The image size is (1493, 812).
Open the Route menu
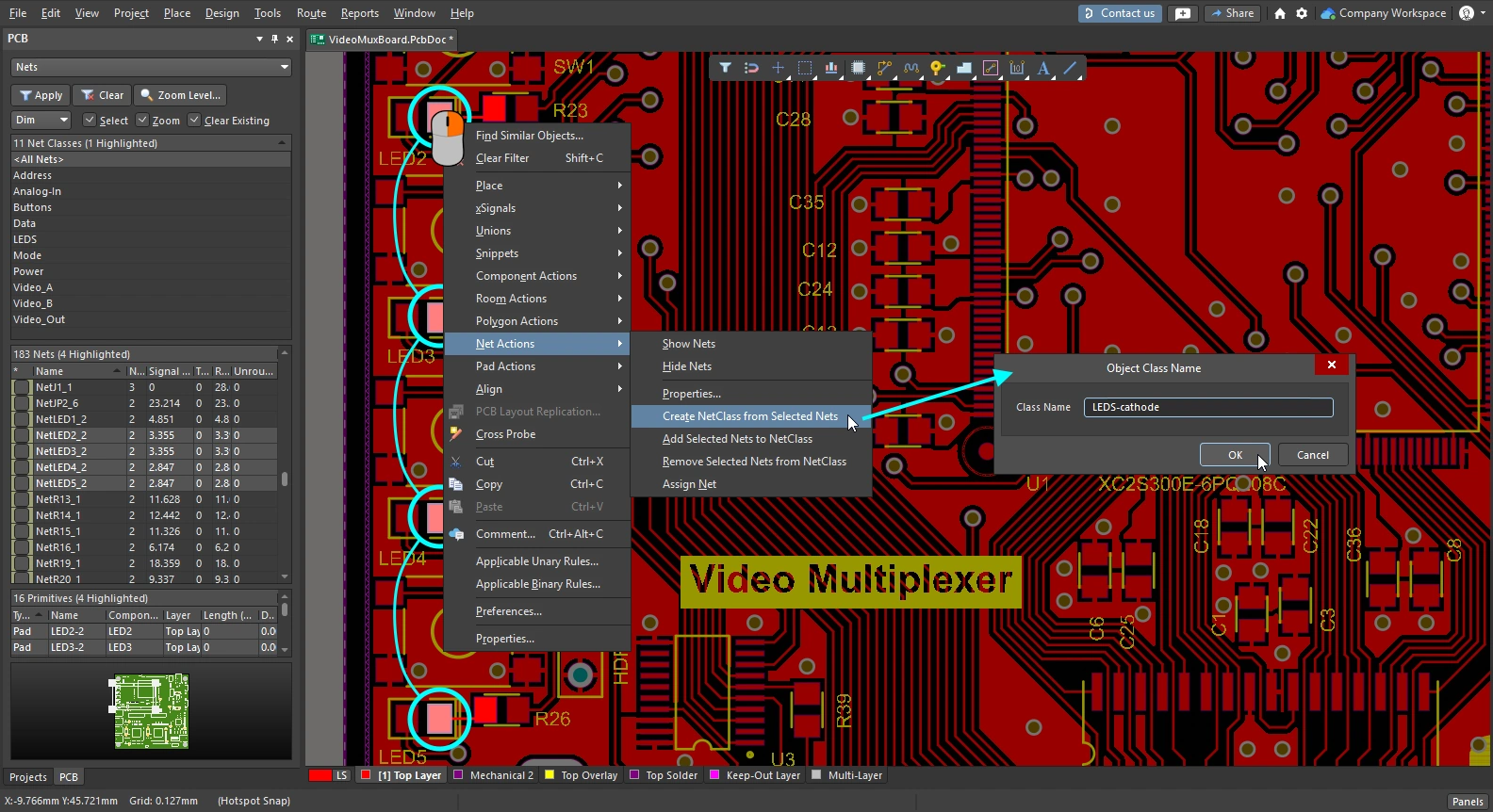click(311, 13)
